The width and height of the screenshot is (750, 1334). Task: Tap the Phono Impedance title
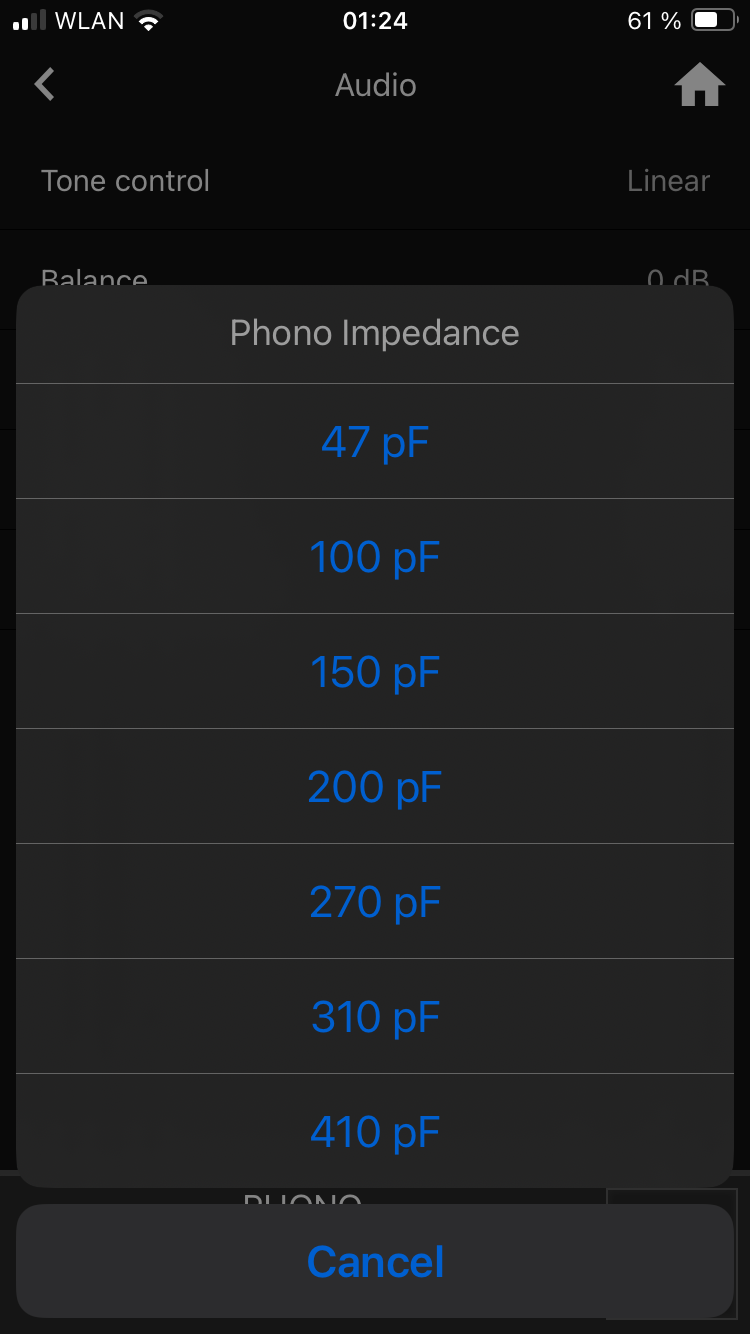click(375, 333)
